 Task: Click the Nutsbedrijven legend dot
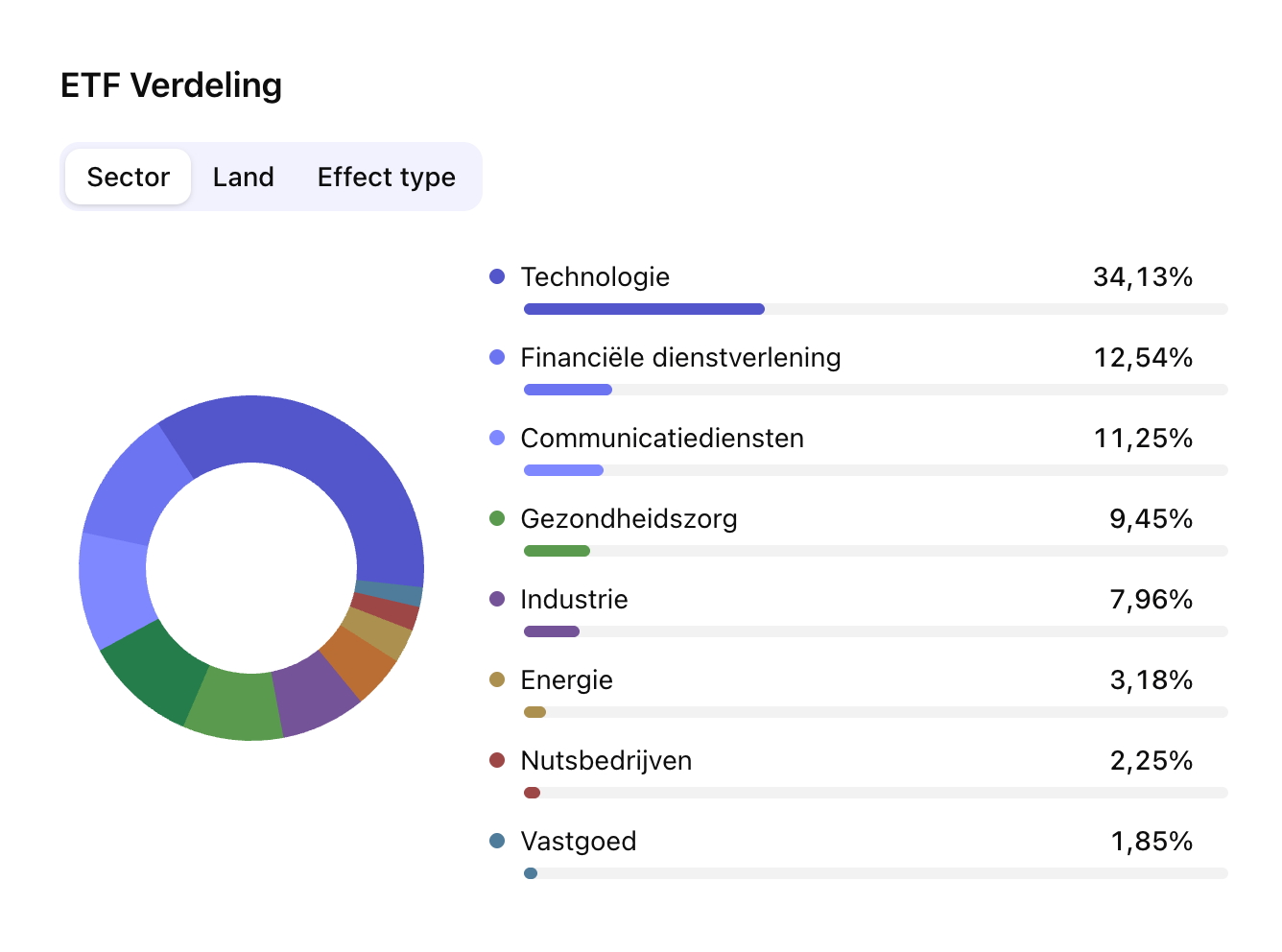pyautogui.click(x=496, y=759)
